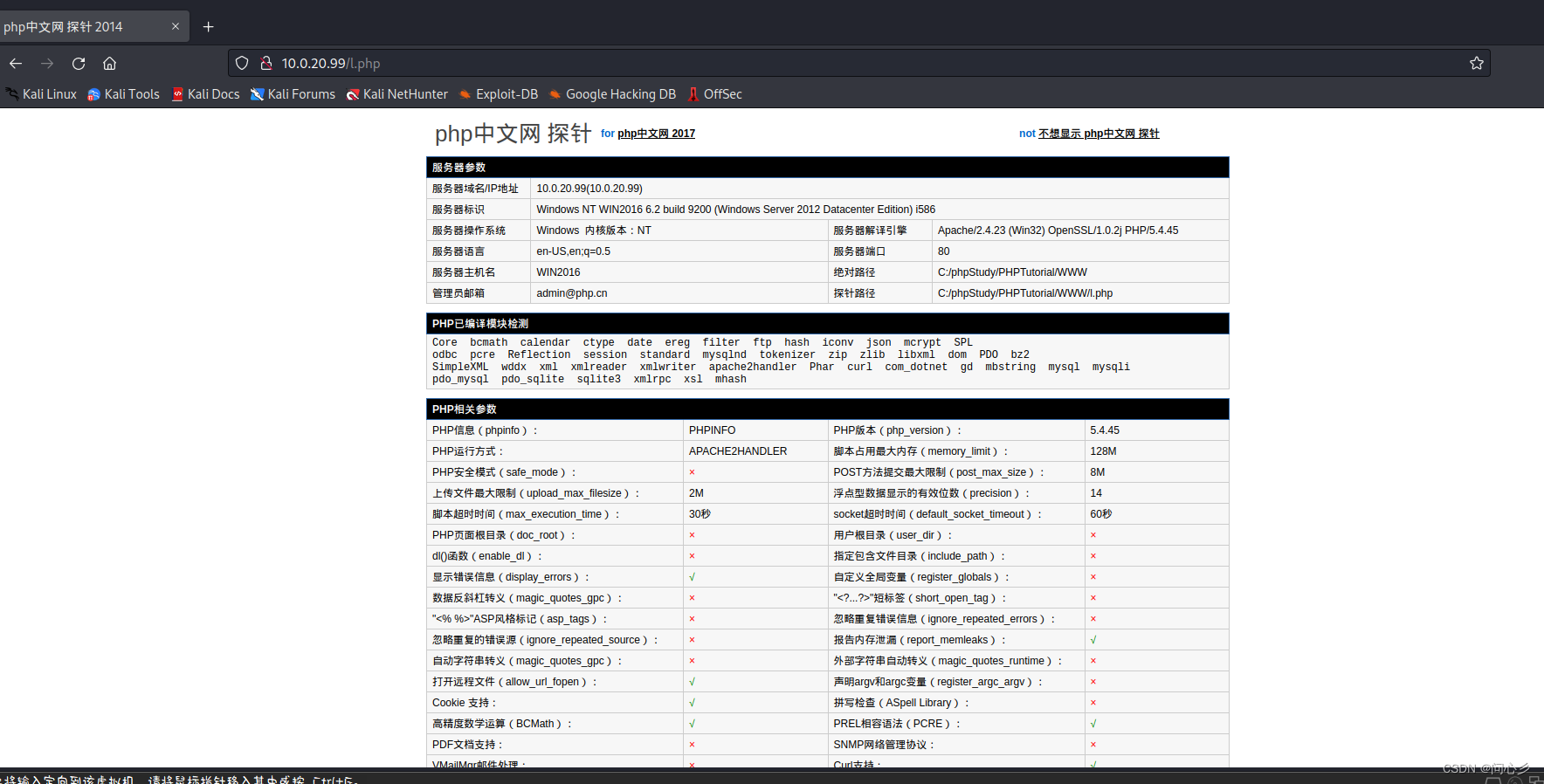The height and width of the screenshot is (784, 1544).
Task: Click the APACHE2HANDLER run mode value
Action: tap(738, 451)
